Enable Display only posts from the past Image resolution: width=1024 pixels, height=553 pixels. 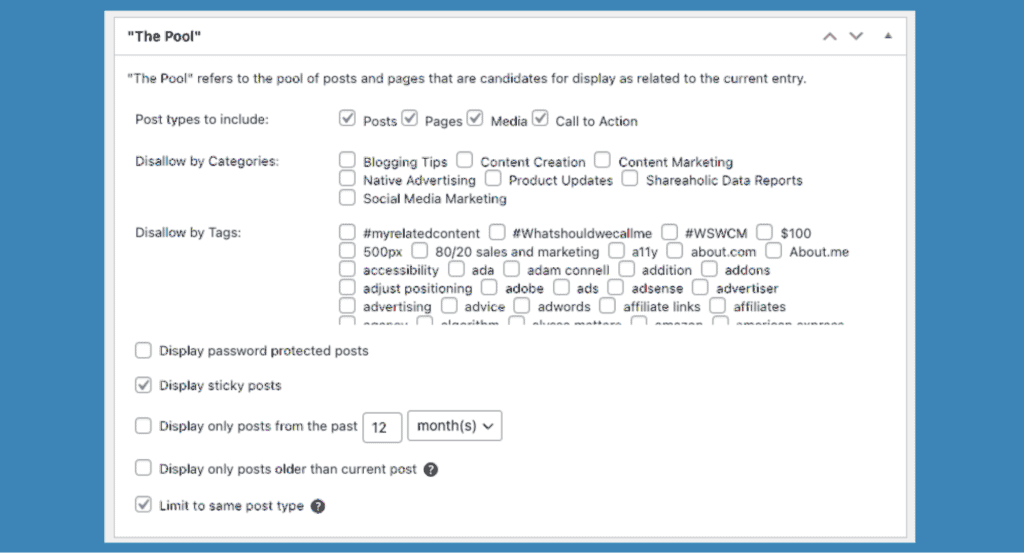143,426
